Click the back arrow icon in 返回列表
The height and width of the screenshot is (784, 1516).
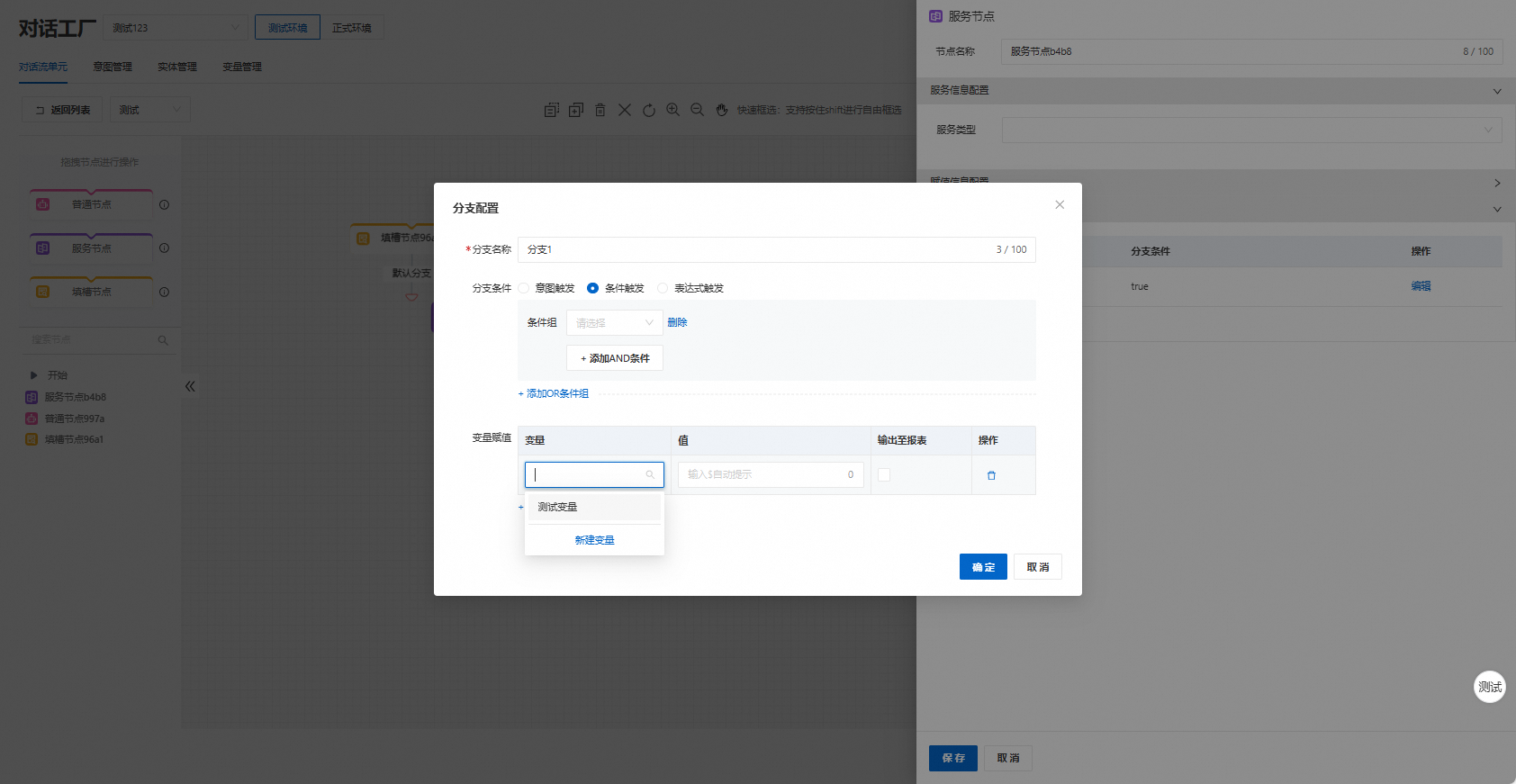coord(40,110)
